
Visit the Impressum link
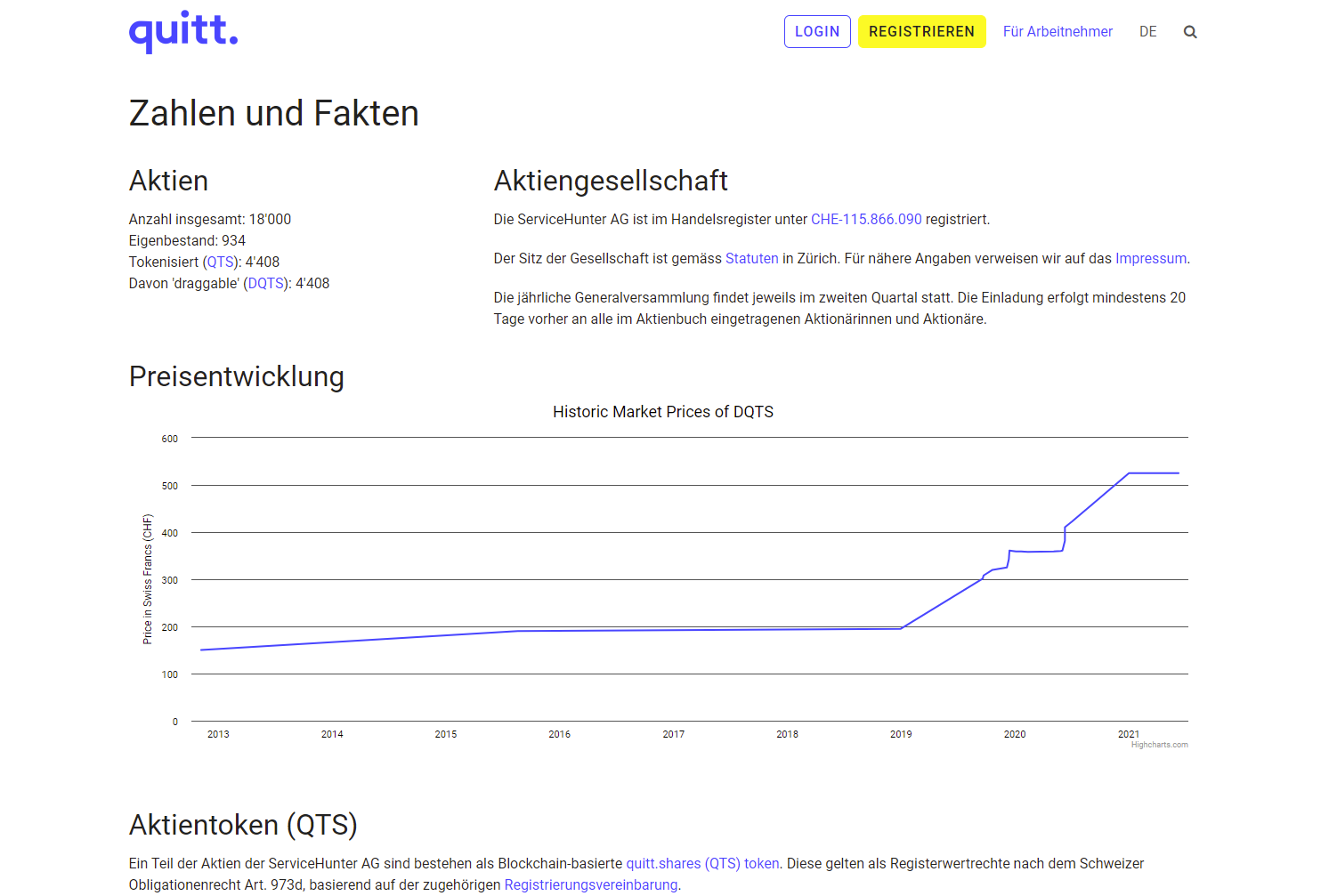coord(1150,259)
